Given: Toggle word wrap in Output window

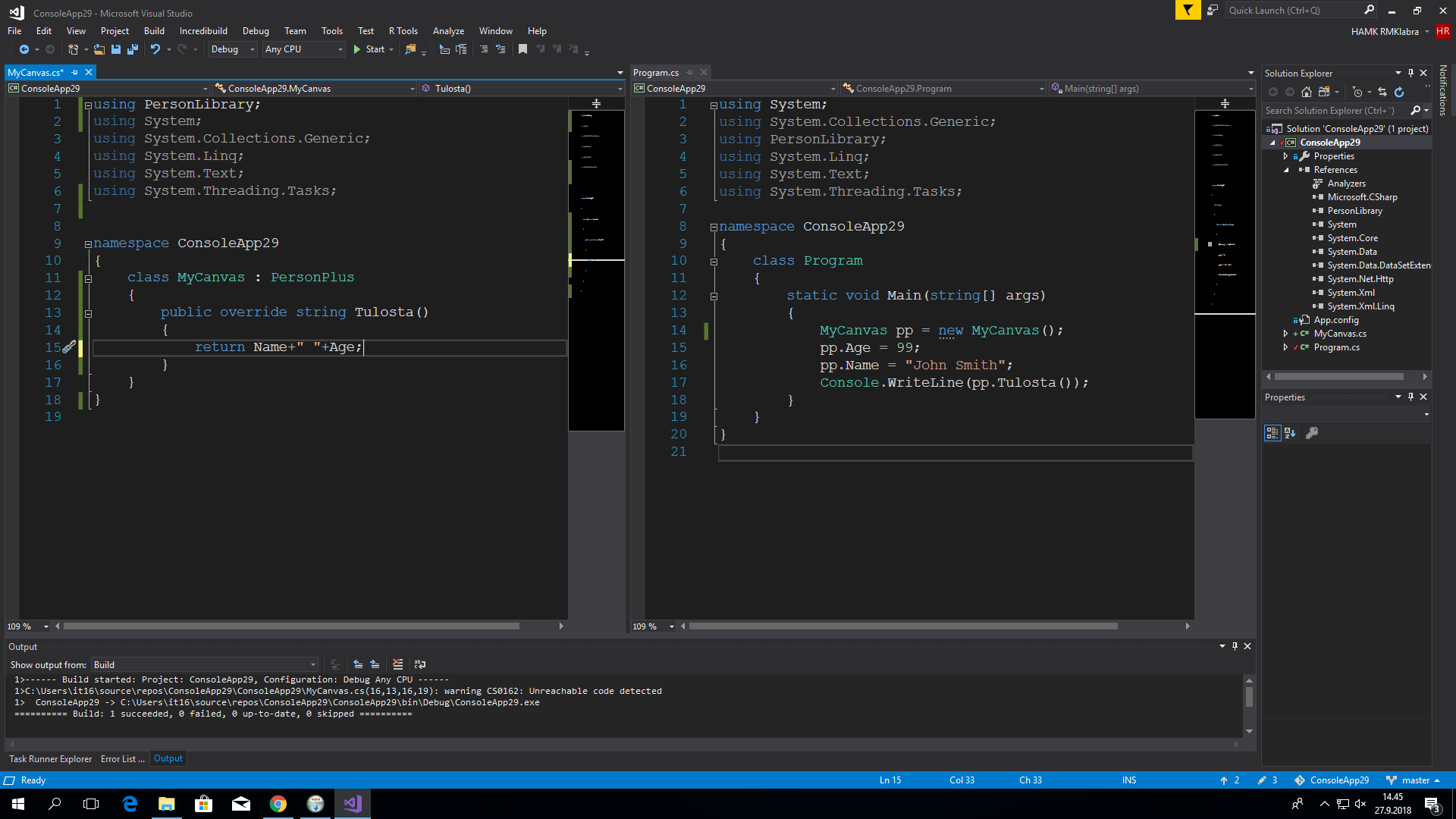Looking at the screenshot, I should (x=420, y=664).
